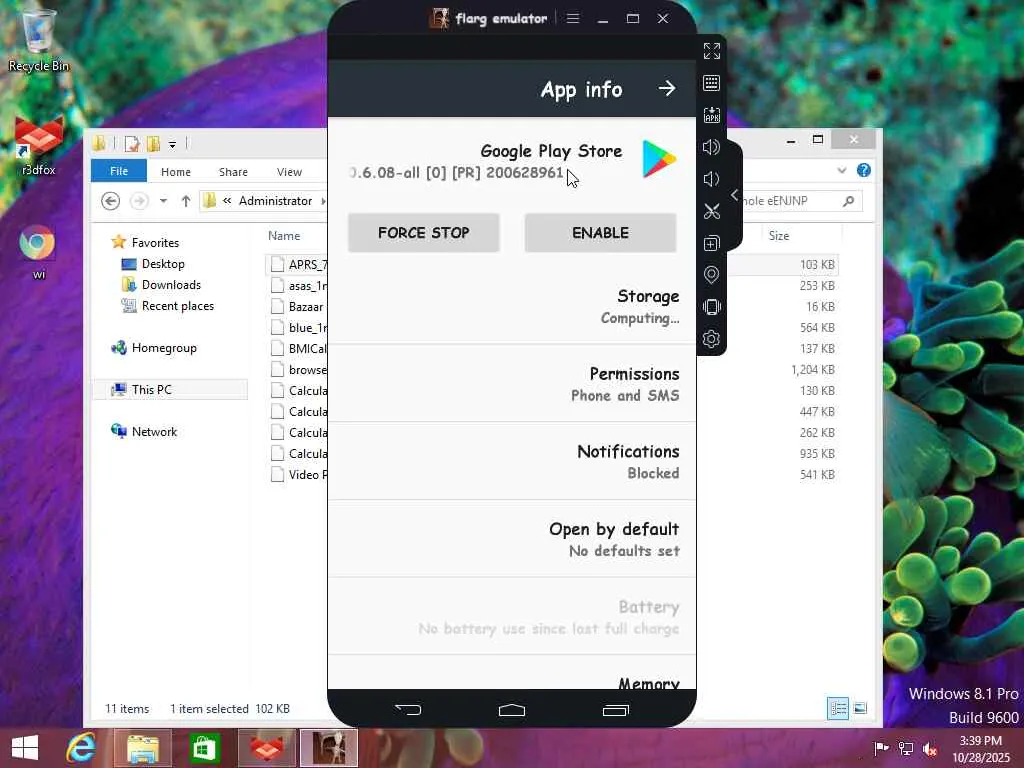This screenshot has width=1024, height=768.
Task: Click the install APK icon in emulator sidebar
Action: [711, 115]
